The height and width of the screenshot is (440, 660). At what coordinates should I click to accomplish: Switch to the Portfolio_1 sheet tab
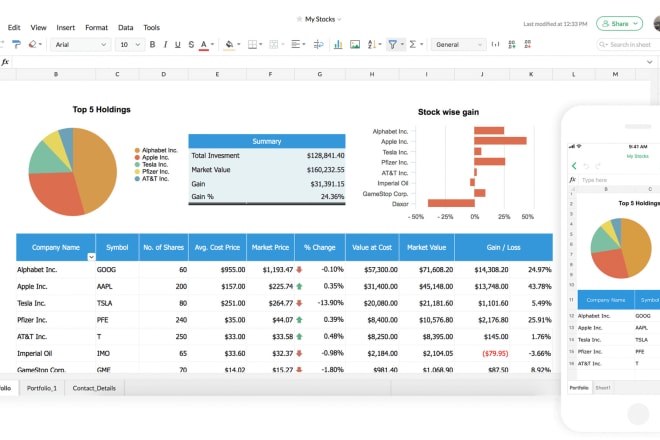42,388
